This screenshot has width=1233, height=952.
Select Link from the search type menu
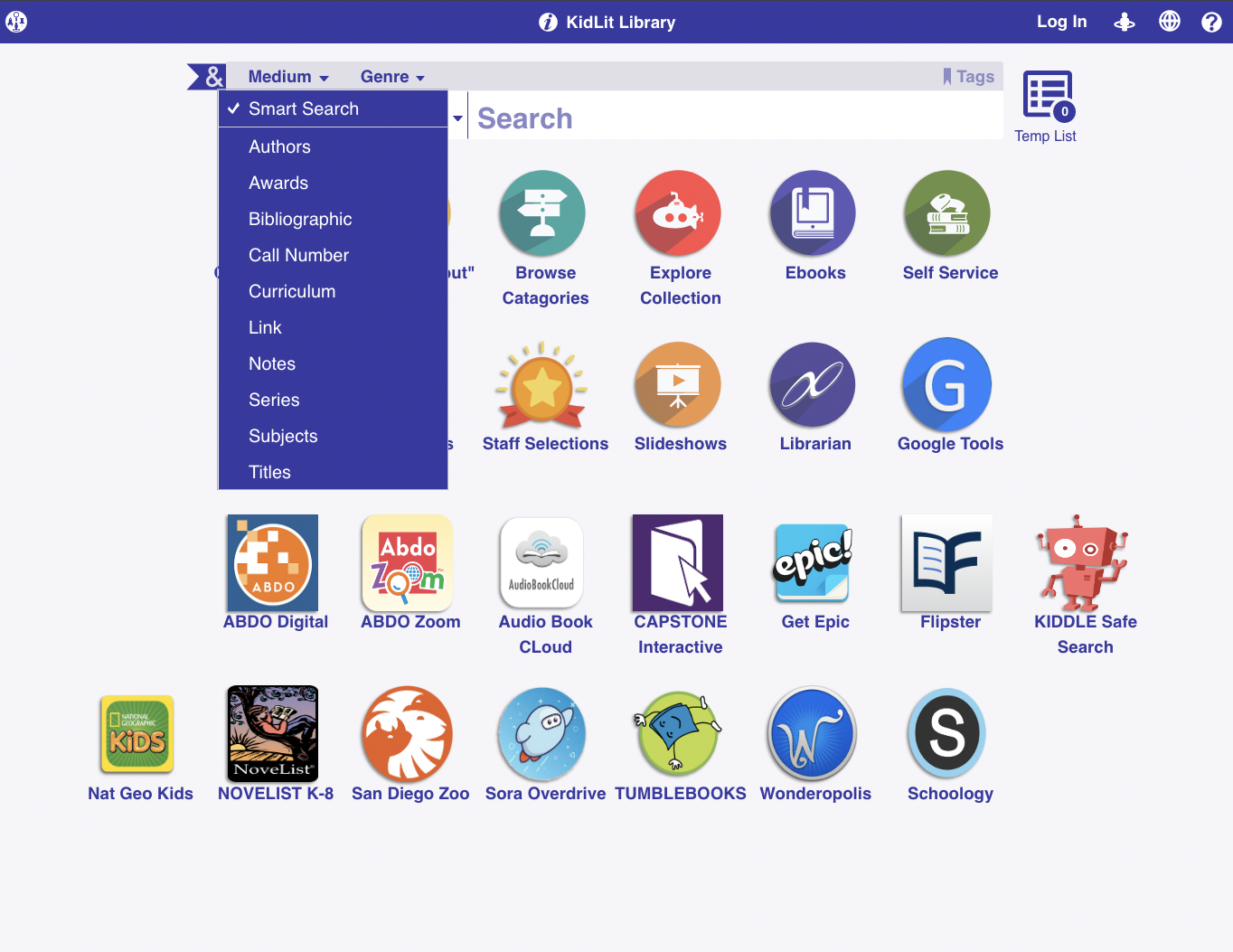pos(333,327)
